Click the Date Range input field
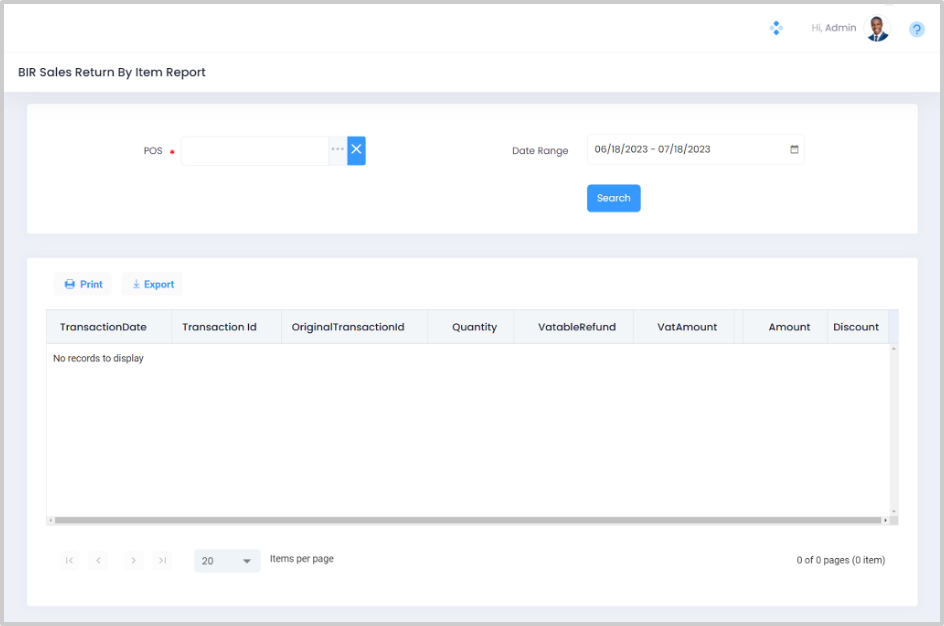944x626 pixels. 685,149
